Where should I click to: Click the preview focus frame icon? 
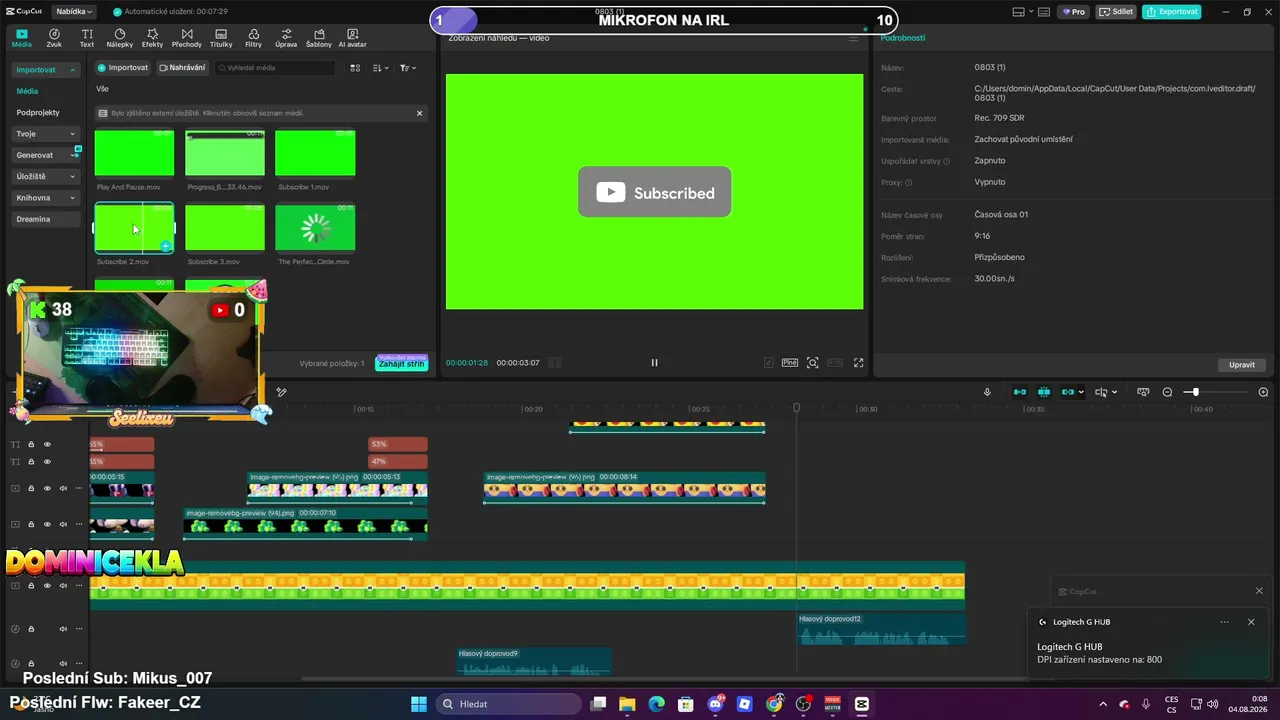tap(813, 363)
